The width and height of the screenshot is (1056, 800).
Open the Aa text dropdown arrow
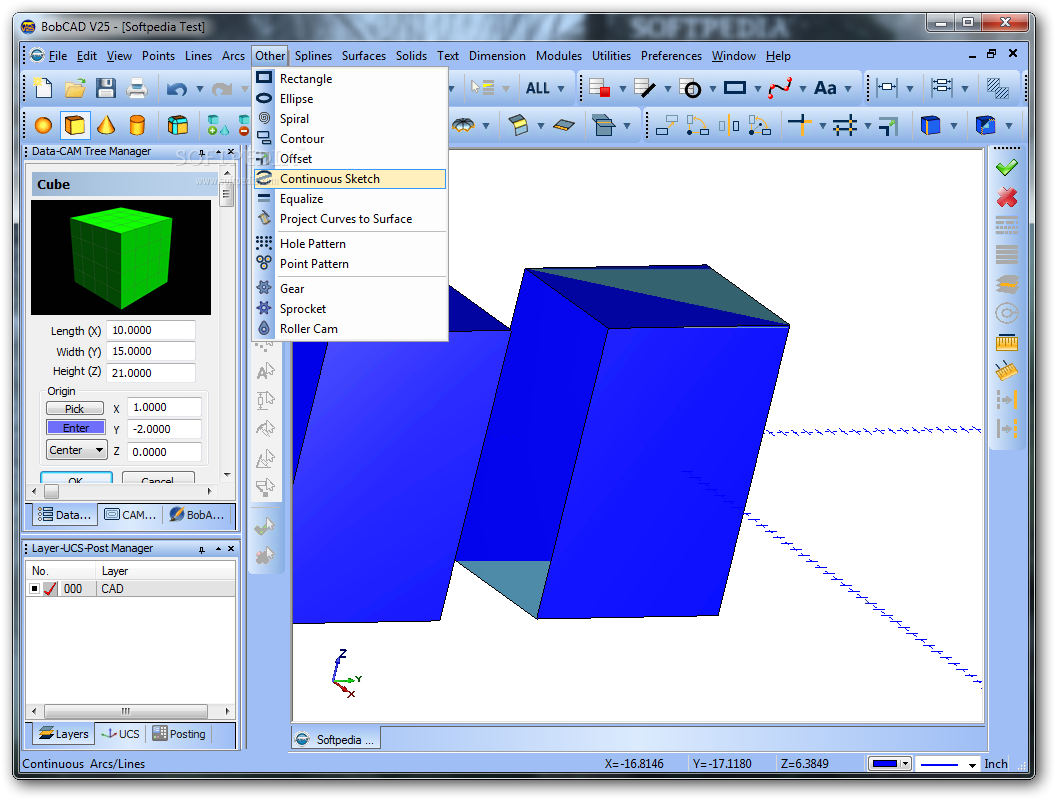click(x=848, y=89)
